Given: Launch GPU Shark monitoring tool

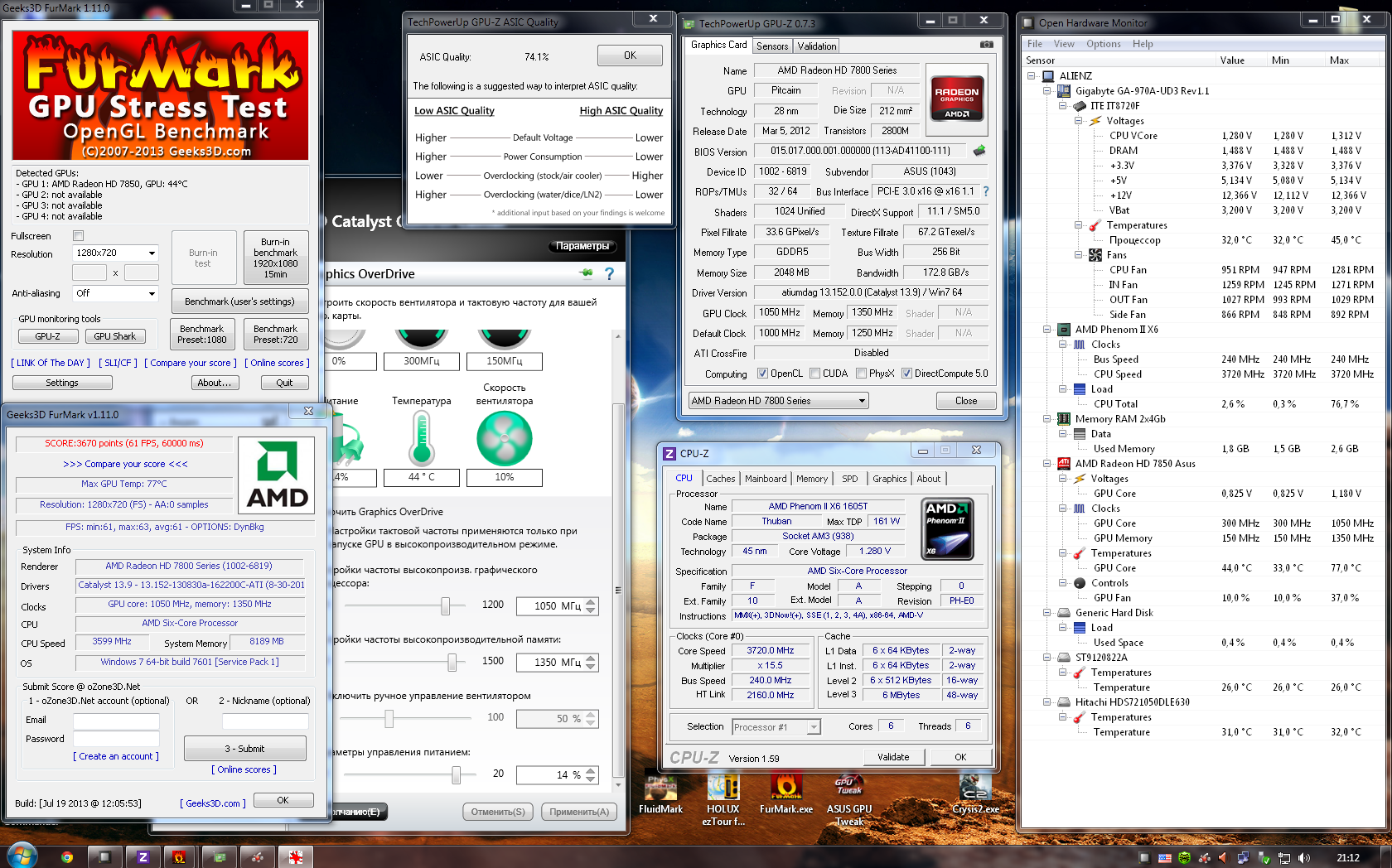Looking at the screenshot, I should point(114,336).
